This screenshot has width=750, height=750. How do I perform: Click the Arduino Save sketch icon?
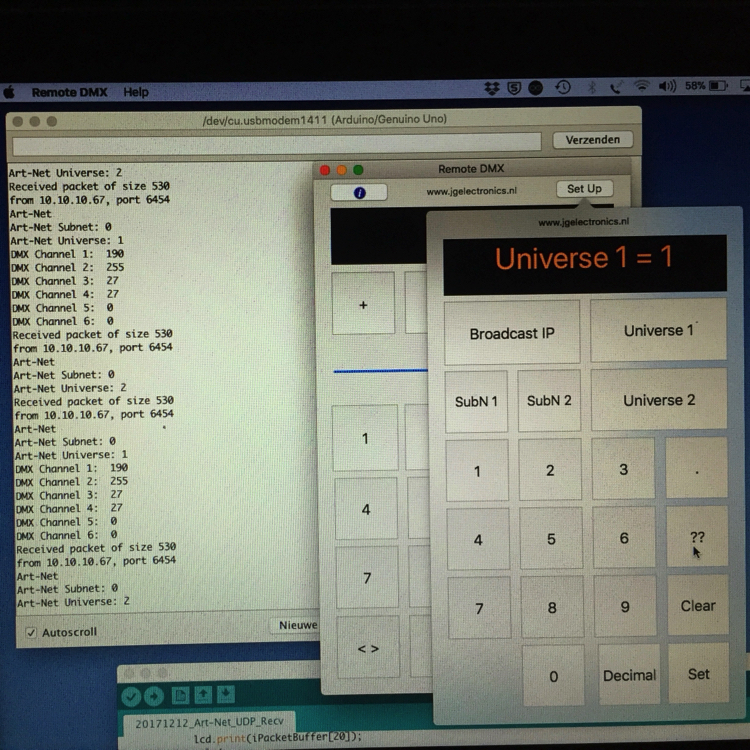pyautogui.click(x=226, y=694)
